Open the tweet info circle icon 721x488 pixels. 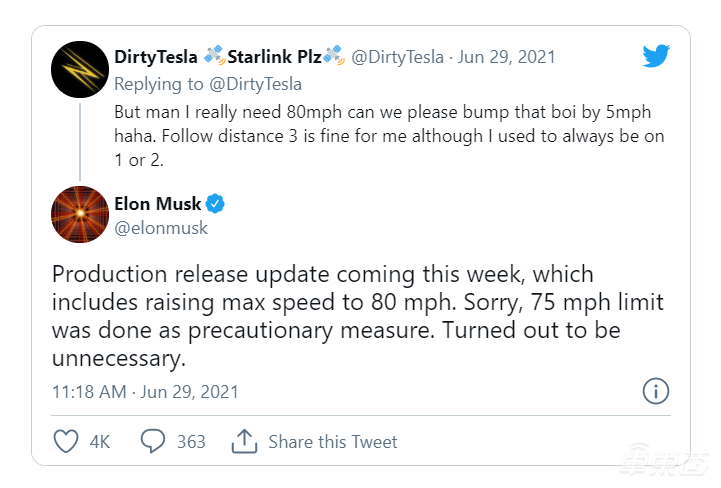click(x=654, y=390)
